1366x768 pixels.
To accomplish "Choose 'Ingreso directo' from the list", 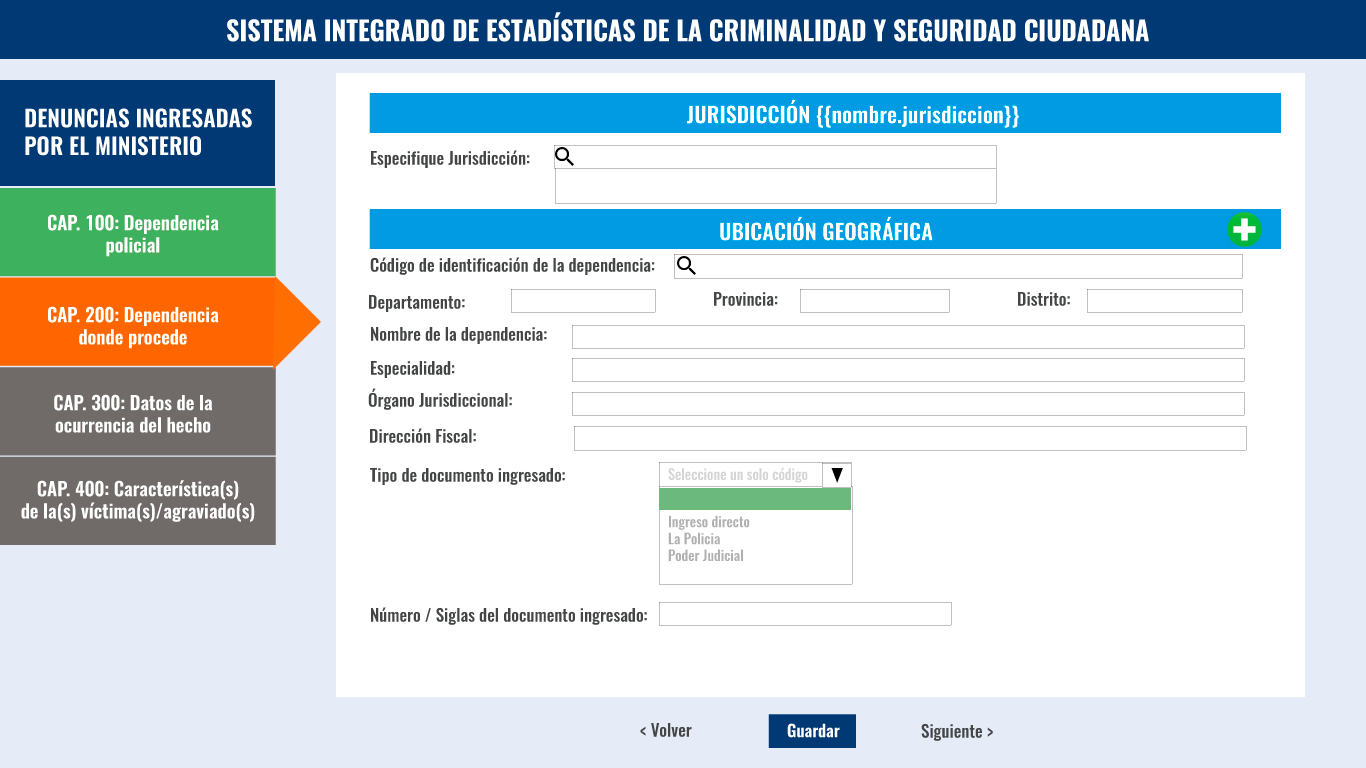I will click(x=709, y=522).
